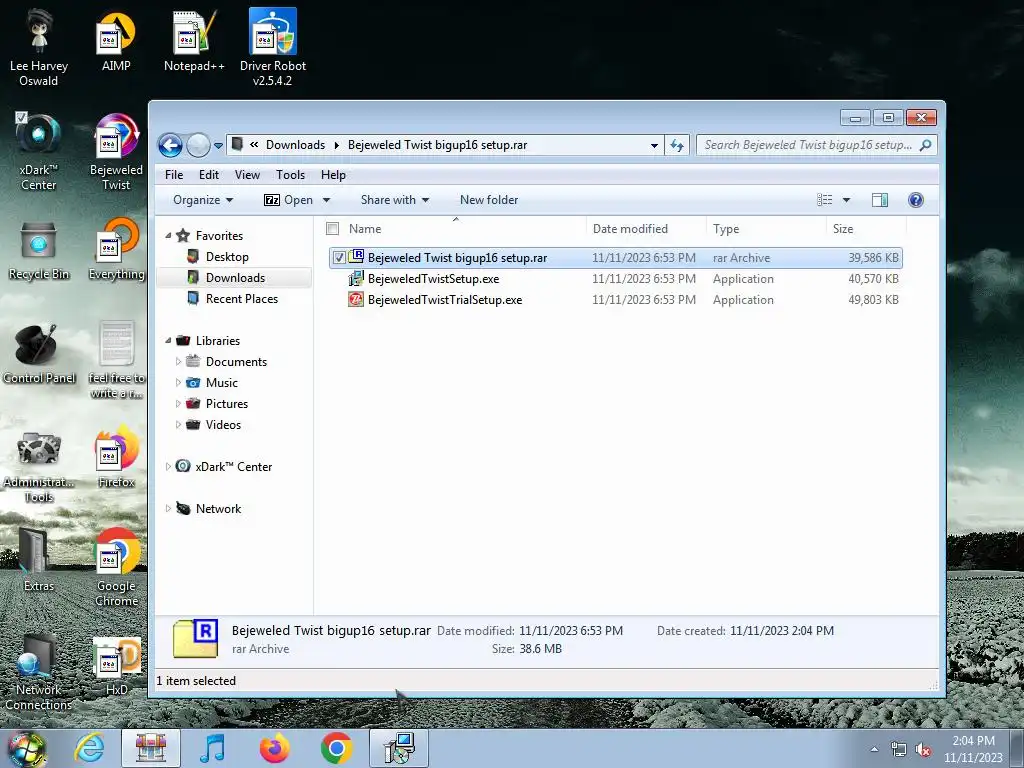
Task: Open the change view options dropdown arrow
Action: (846, 200)
